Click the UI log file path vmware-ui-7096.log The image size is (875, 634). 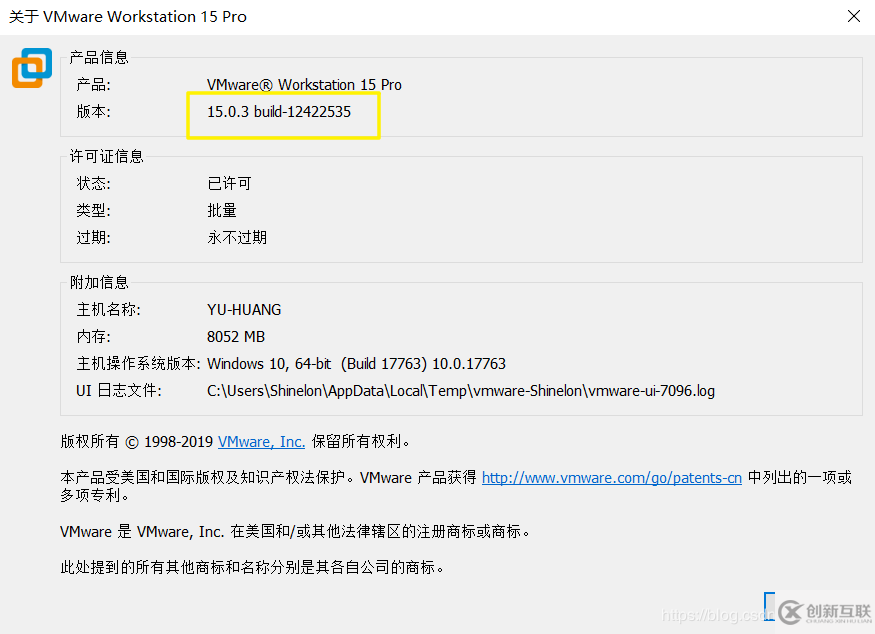461,391
